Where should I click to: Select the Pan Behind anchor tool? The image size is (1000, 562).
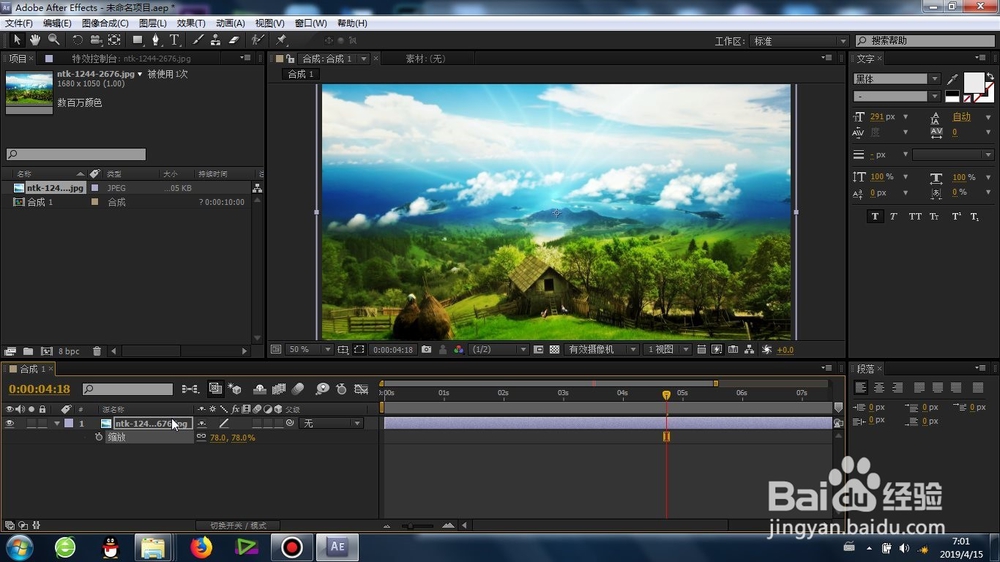coord(114,40)
